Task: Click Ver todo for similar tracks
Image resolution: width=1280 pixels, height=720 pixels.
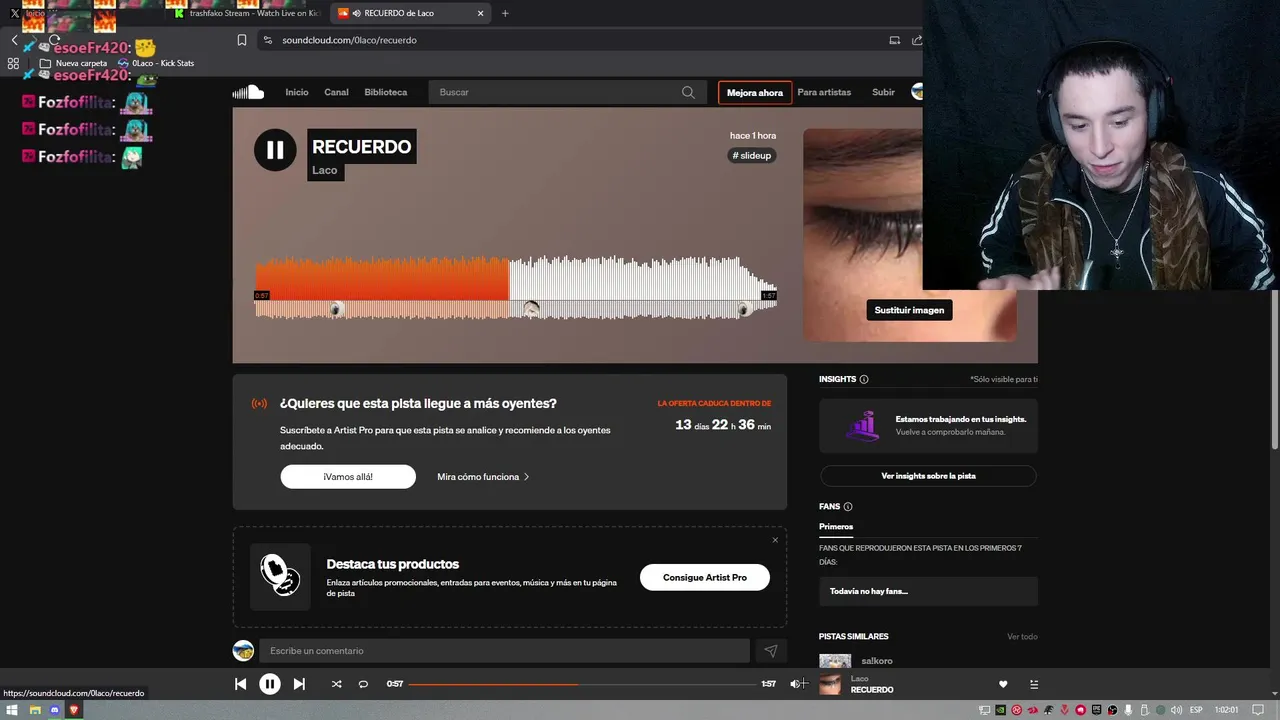Action: click(1022, 636)
